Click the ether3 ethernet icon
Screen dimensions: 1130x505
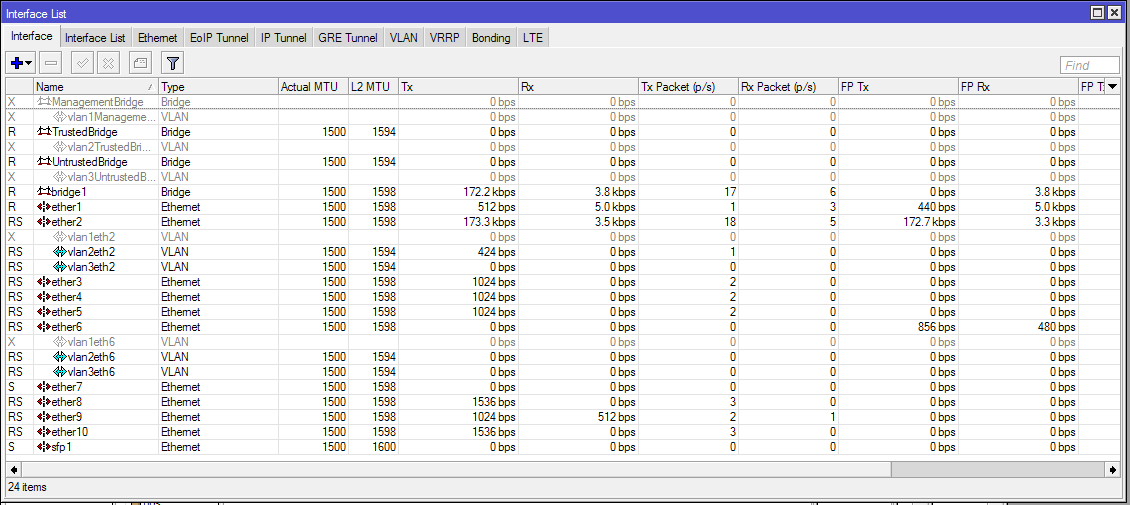pyautogui.click(x=42, y=282)
